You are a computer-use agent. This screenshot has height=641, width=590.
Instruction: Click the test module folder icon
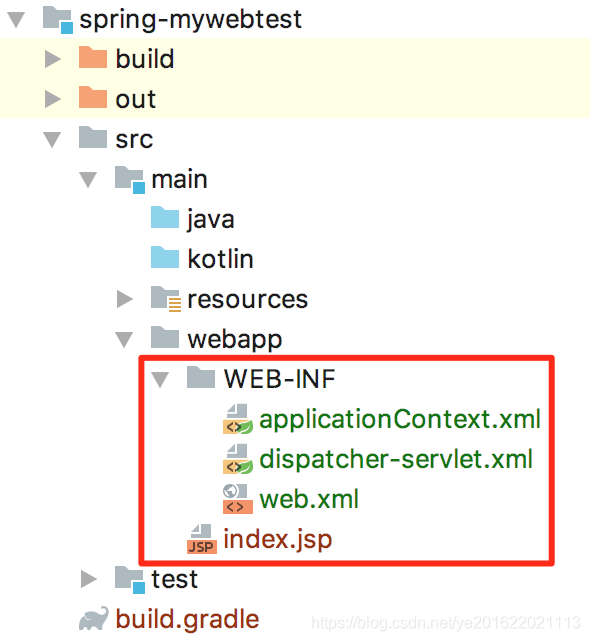click(x=130, y=580)
